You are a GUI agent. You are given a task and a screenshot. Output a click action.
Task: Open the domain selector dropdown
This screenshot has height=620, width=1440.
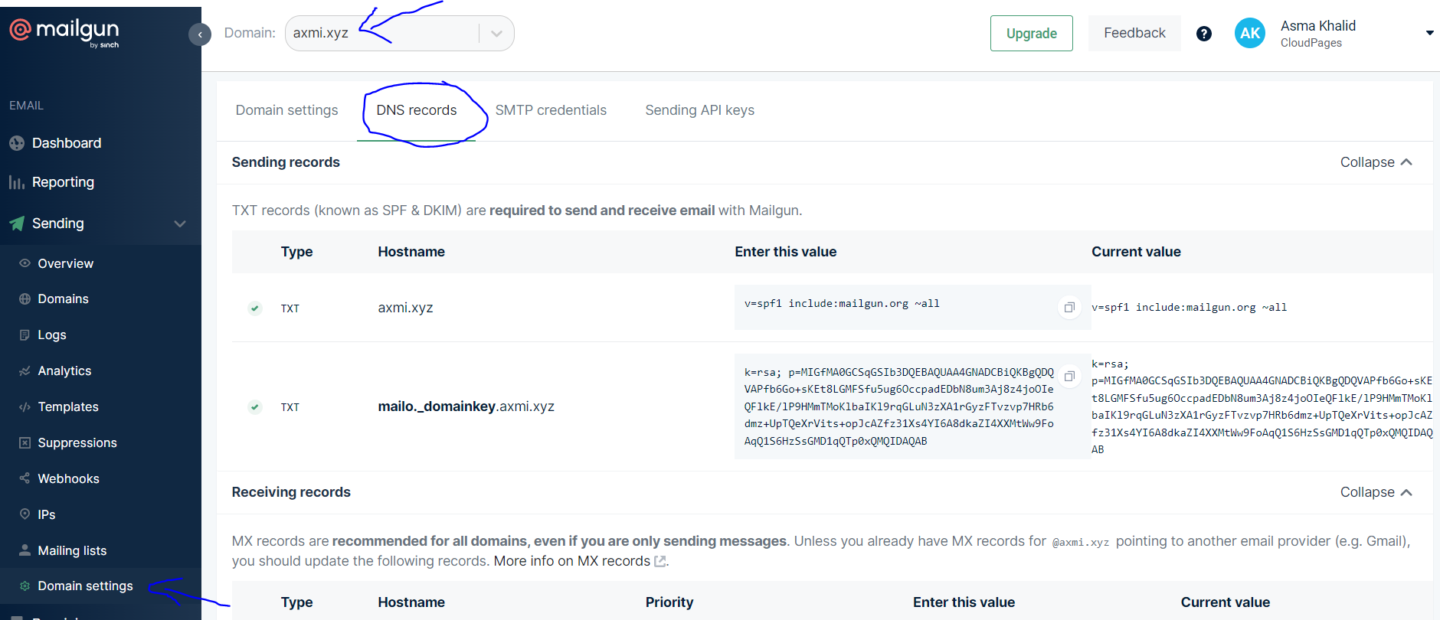pos(496,33)
